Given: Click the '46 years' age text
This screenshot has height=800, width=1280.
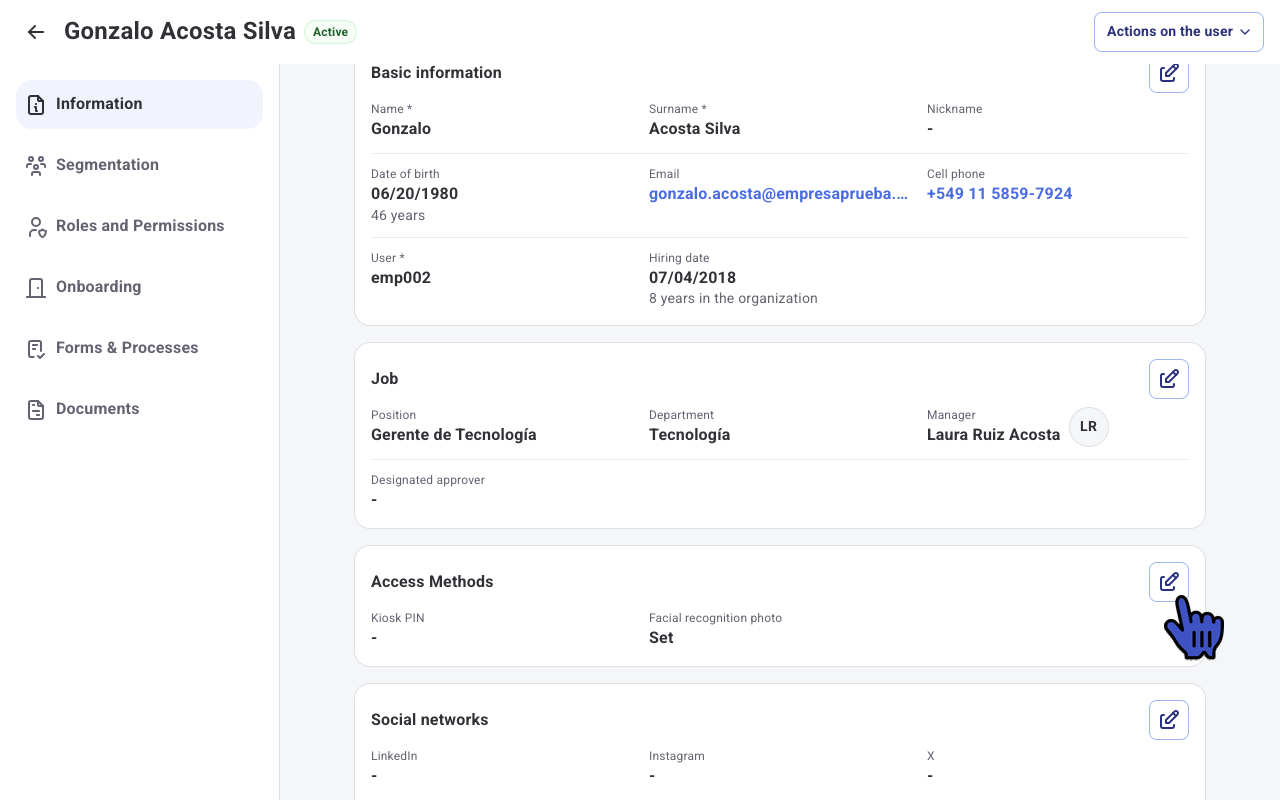Looking at the screenshot, I should [398, 215].
